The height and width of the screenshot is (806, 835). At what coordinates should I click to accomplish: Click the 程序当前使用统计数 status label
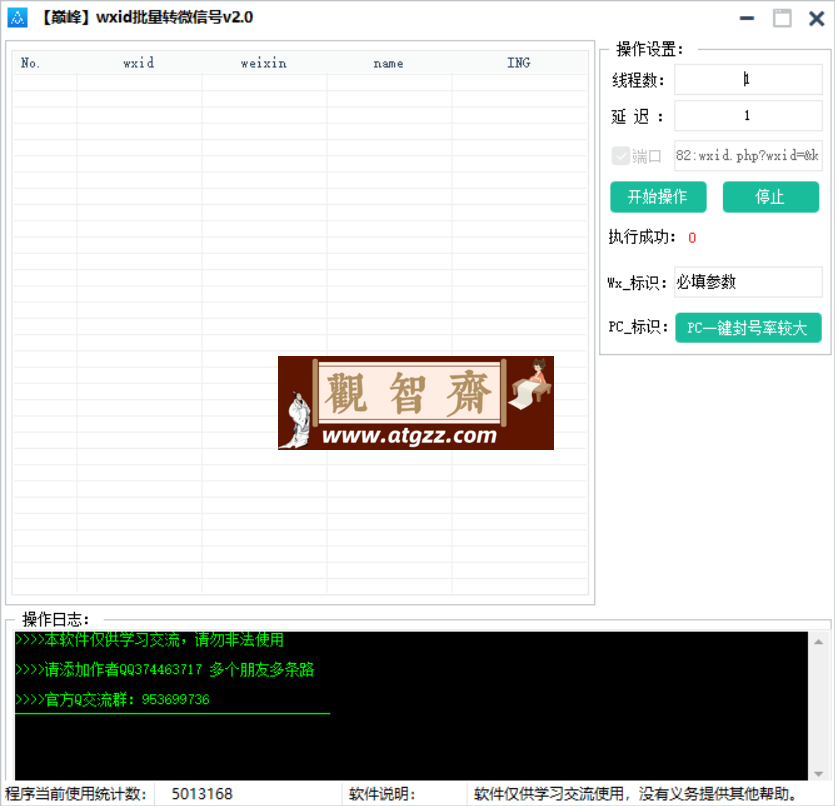tap(76, 794)
